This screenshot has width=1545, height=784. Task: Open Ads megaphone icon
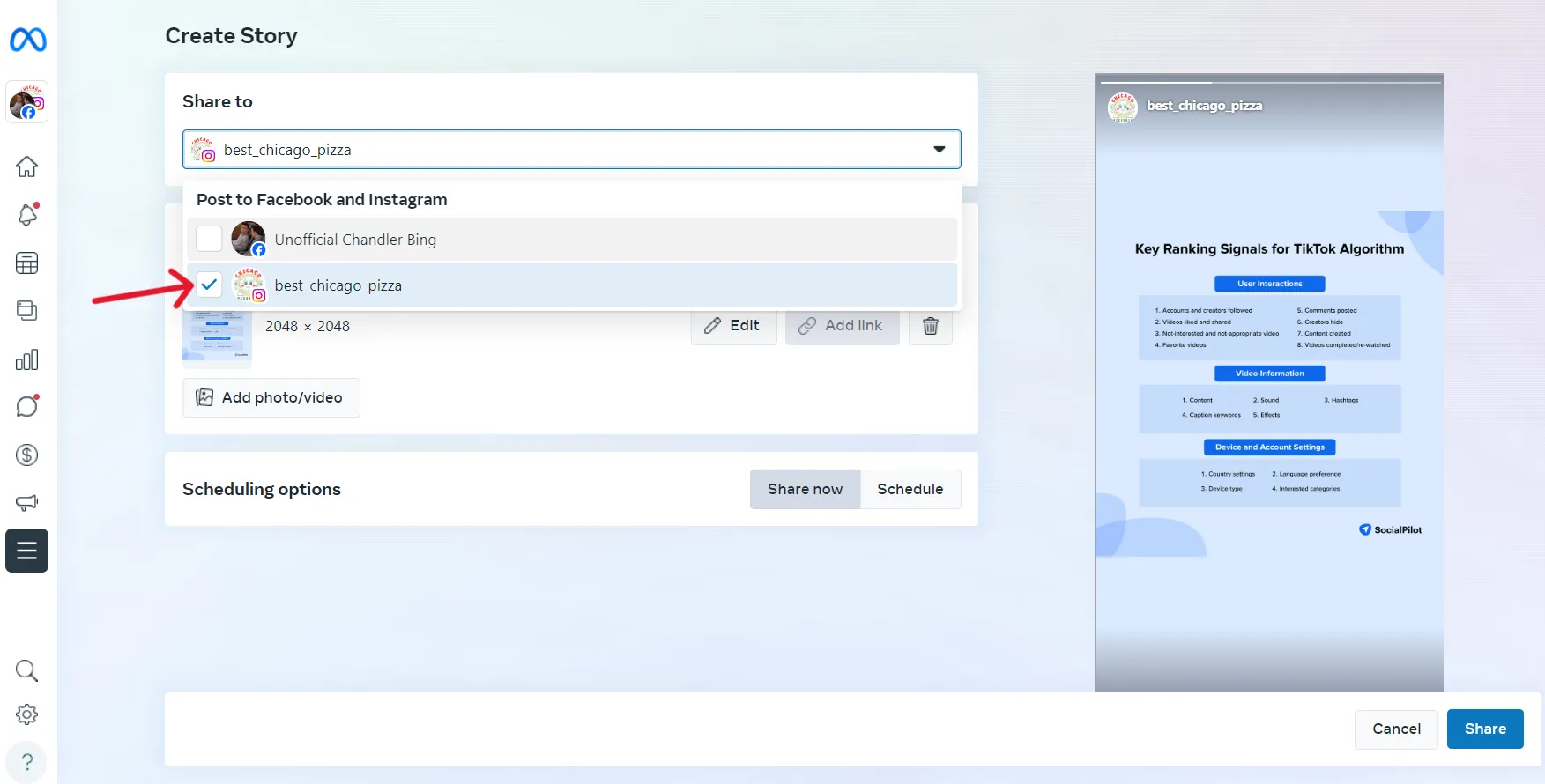[x=27, y=502]
